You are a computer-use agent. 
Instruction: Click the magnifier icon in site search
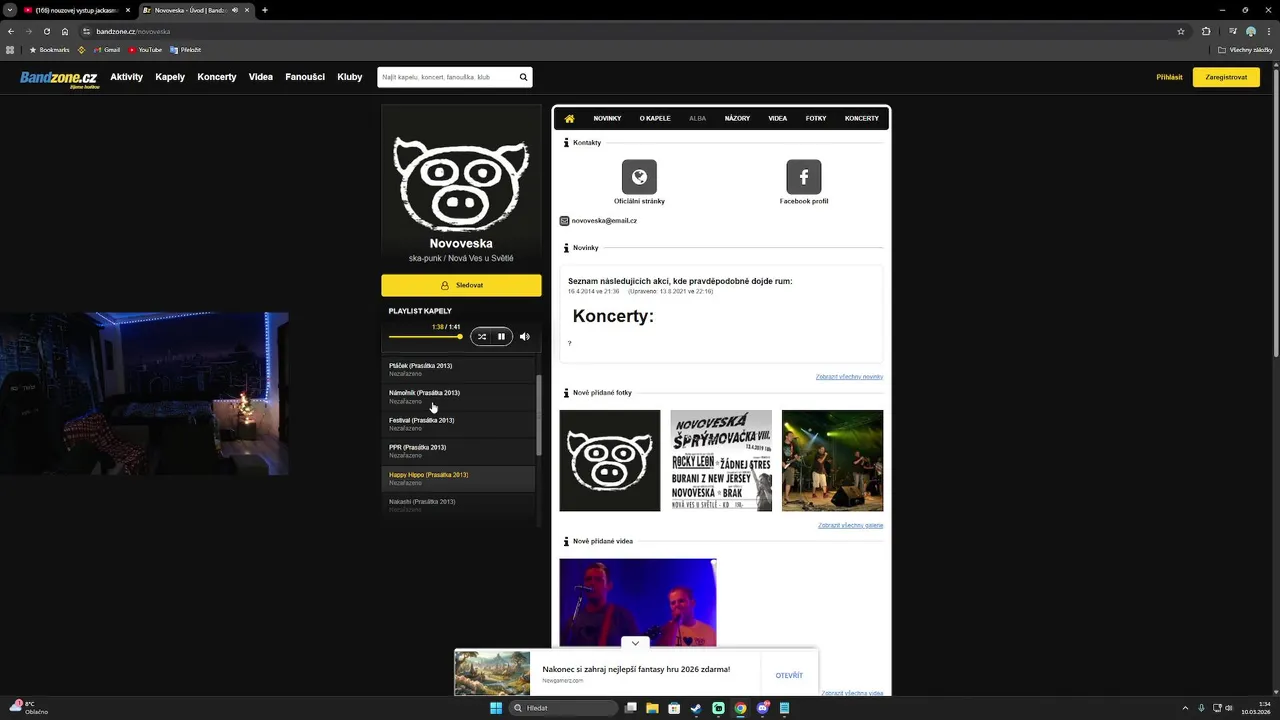click(522, 77)
